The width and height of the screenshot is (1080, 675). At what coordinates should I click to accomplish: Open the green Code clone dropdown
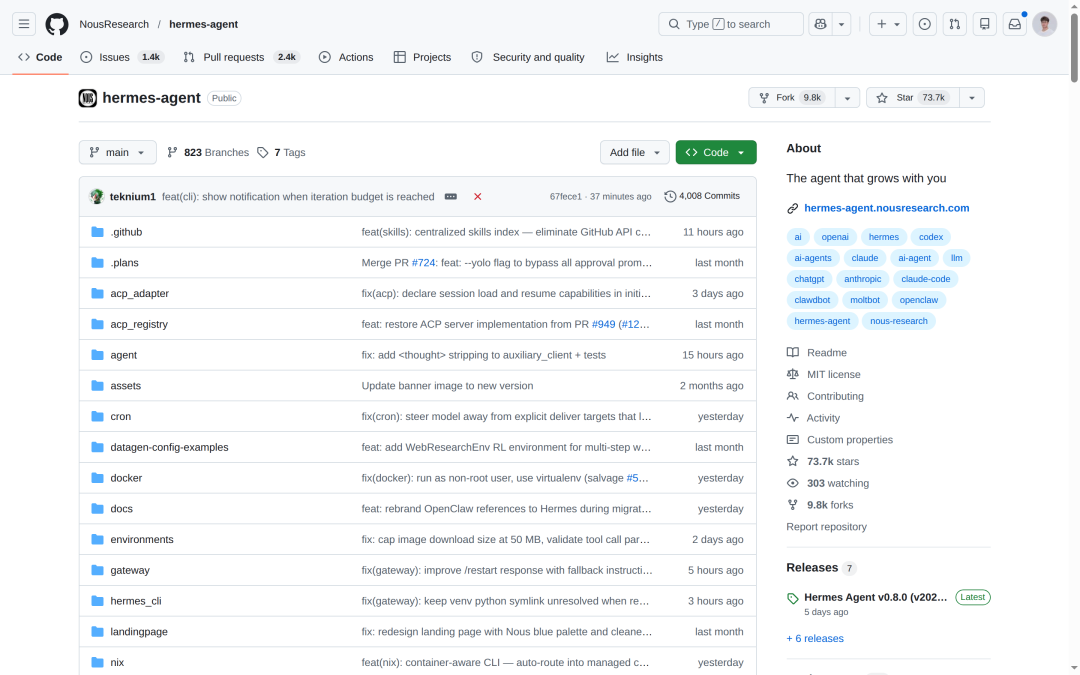[x=716, y=152]
